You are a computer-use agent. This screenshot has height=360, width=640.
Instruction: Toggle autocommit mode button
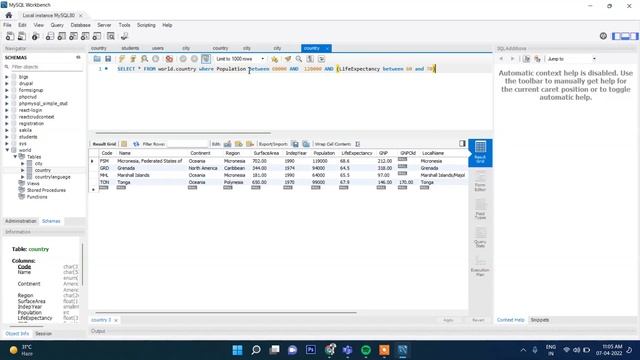[x=206, y=59]
